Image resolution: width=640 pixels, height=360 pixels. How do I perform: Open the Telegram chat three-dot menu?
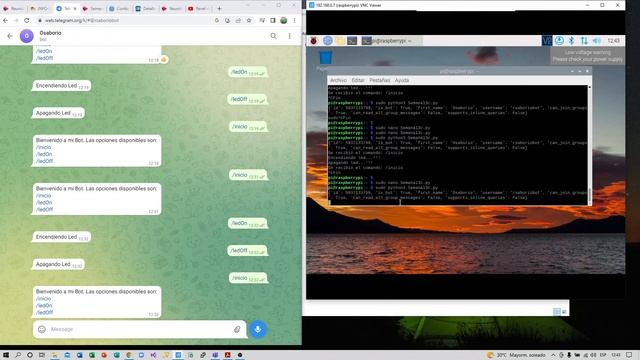point(289,36)
